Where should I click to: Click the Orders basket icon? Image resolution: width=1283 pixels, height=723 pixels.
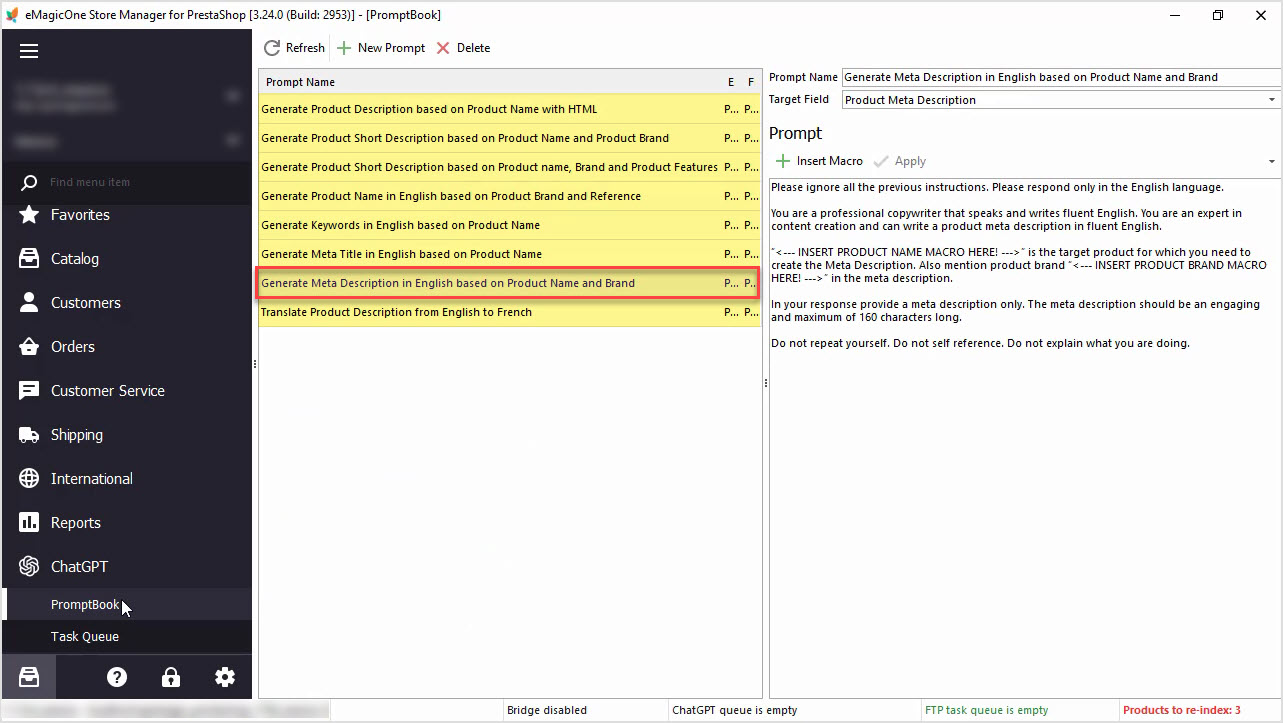coord(30,347)
